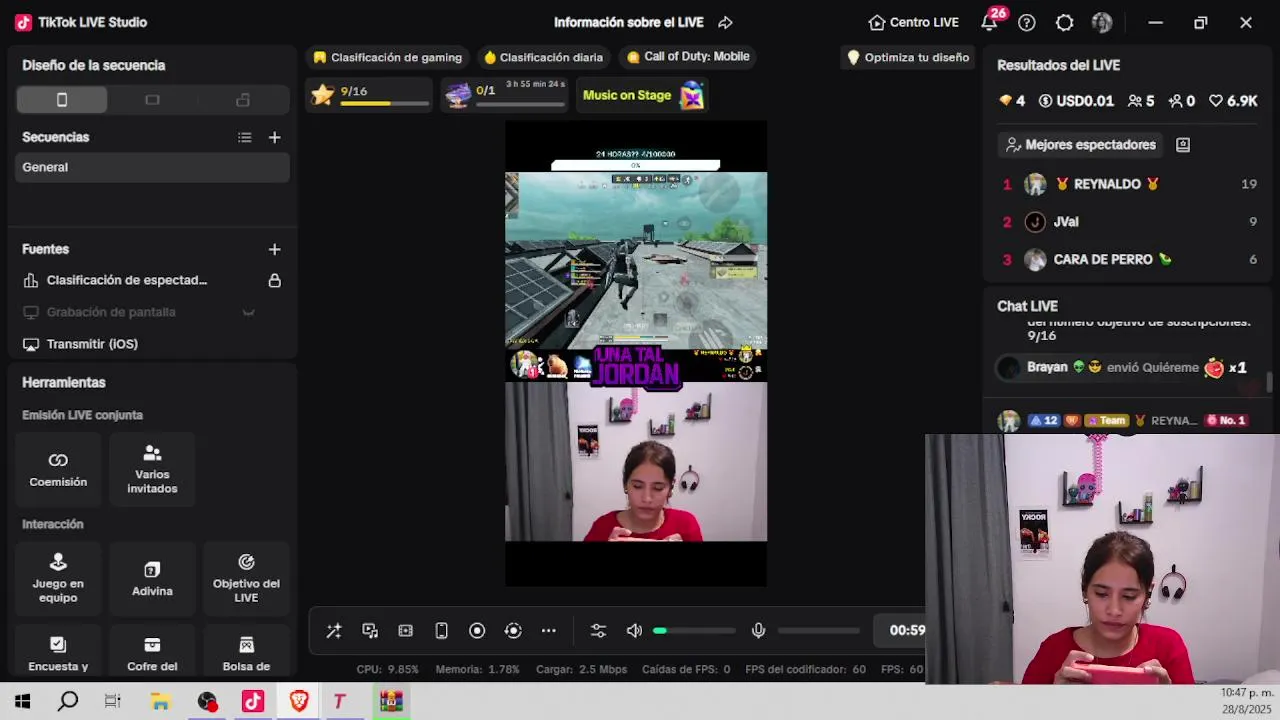Image resolution: width=1280 pixels, height=720 pixels.
Task: Show the hidden Grabación de pantalla source
Action: (248, 313)
